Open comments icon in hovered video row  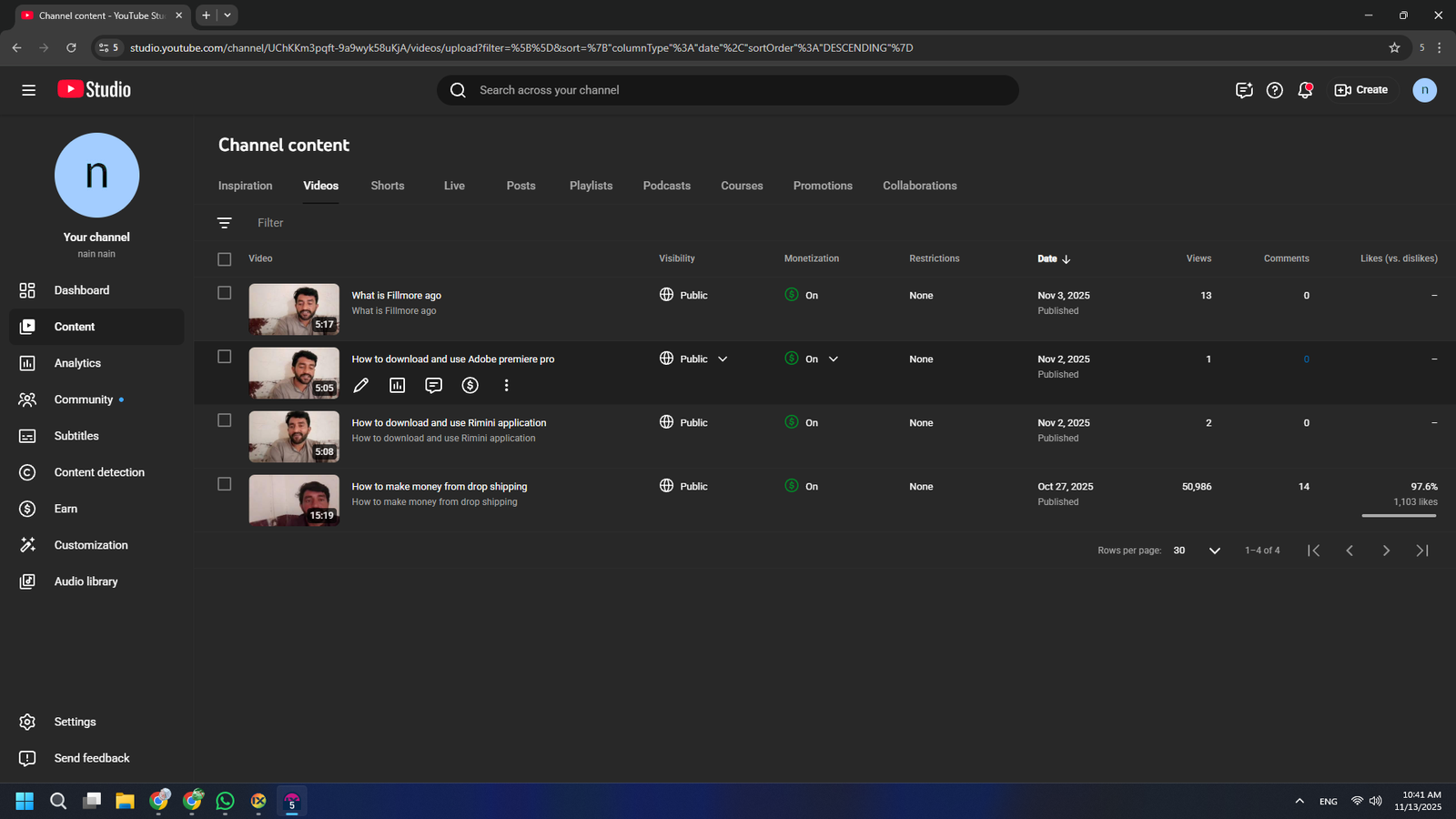[x=434, y=386]
